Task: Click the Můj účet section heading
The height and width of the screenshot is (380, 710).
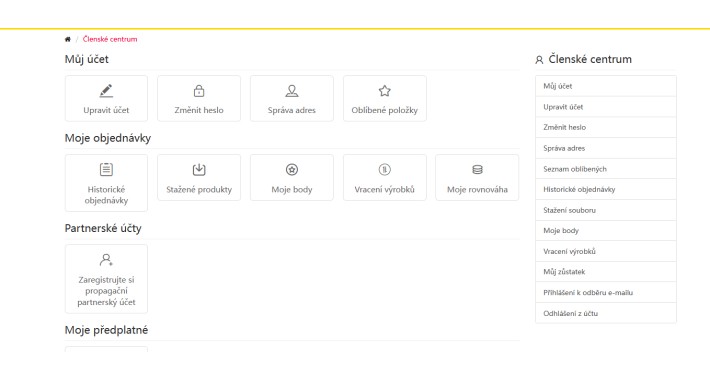Action: click(86, 59)
